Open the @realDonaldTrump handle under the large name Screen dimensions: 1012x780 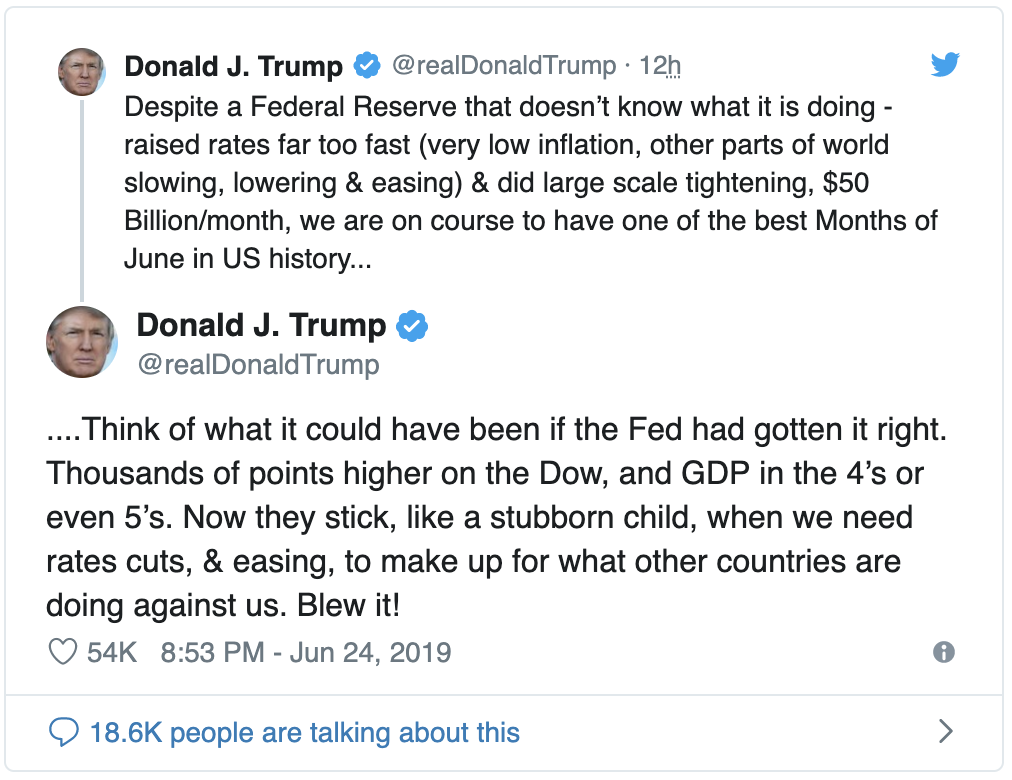point(258,365)
